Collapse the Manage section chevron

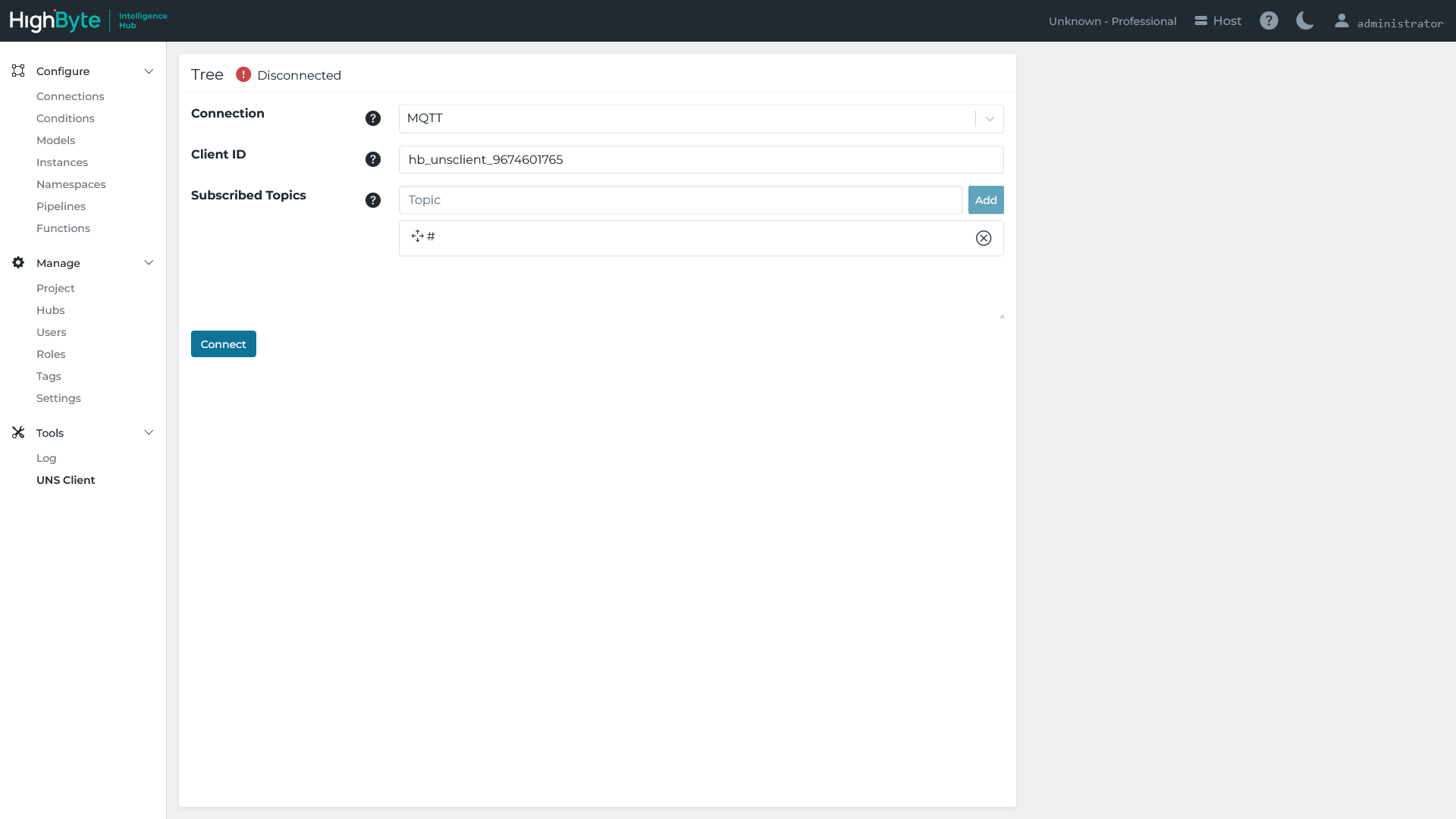click(149, 263)
